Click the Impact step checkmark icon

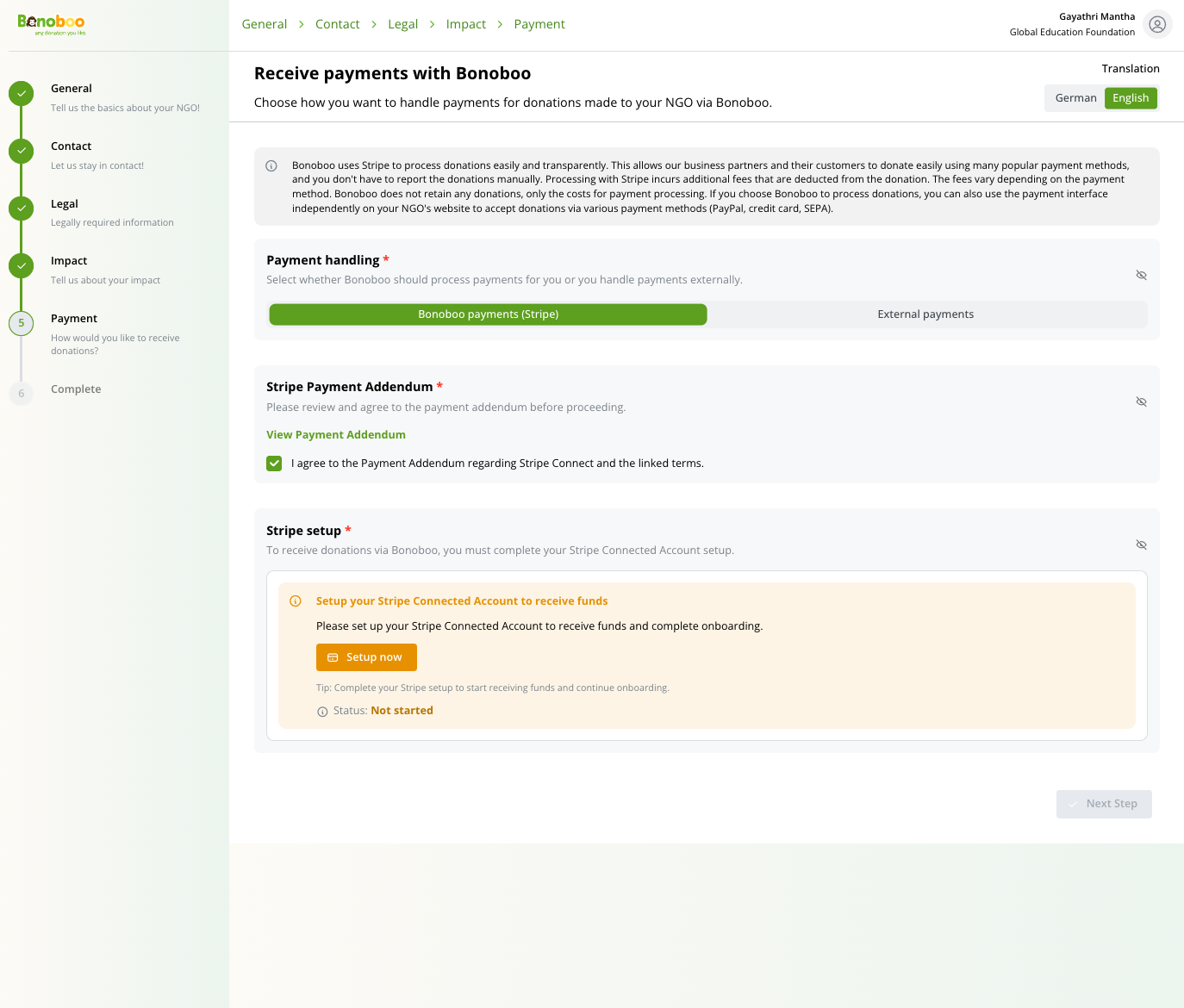click(x=22, y=265)
